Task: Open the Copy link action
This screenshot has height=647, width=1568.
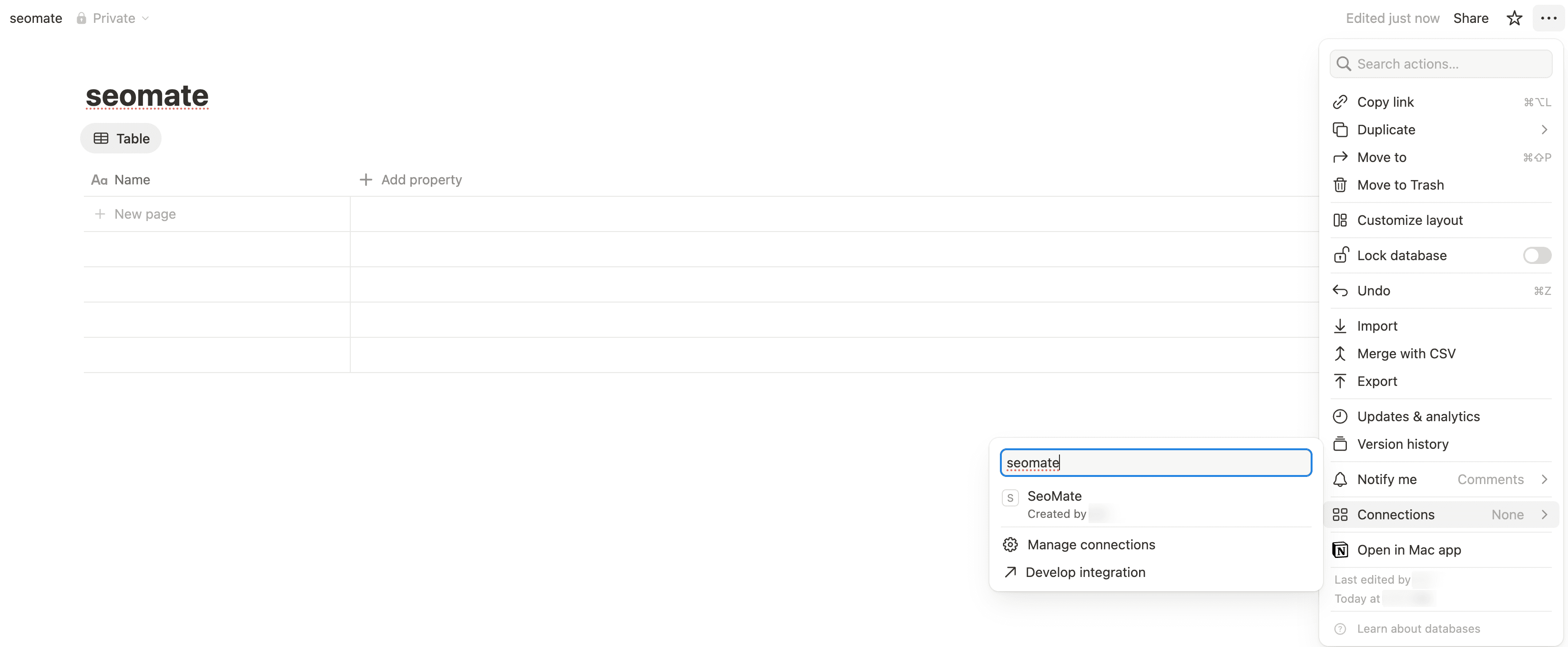Action: click(x=1386, y=101)
